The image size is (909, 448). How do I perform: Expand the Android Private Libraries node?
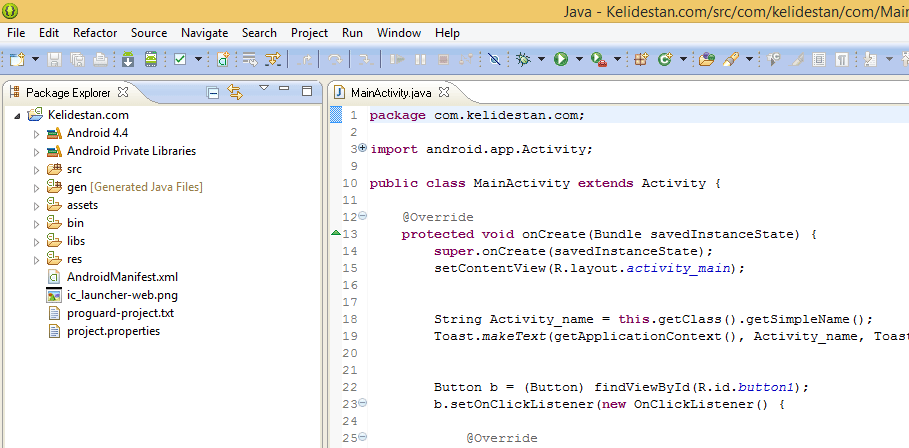[37, 152]
